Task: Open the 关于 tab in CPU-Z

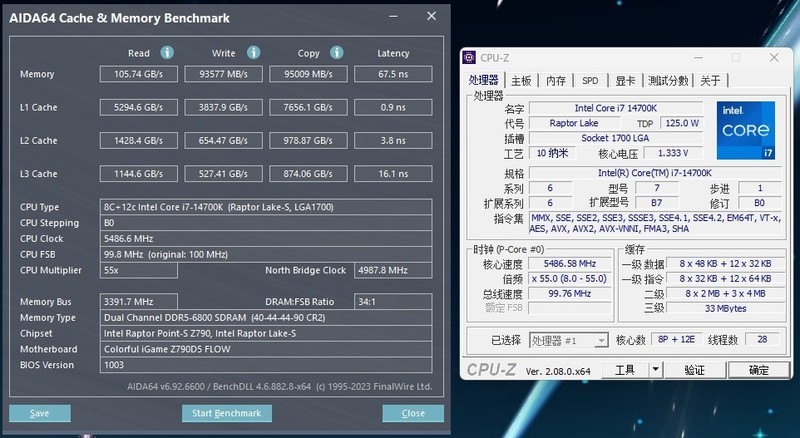Action: coord(710,81)
